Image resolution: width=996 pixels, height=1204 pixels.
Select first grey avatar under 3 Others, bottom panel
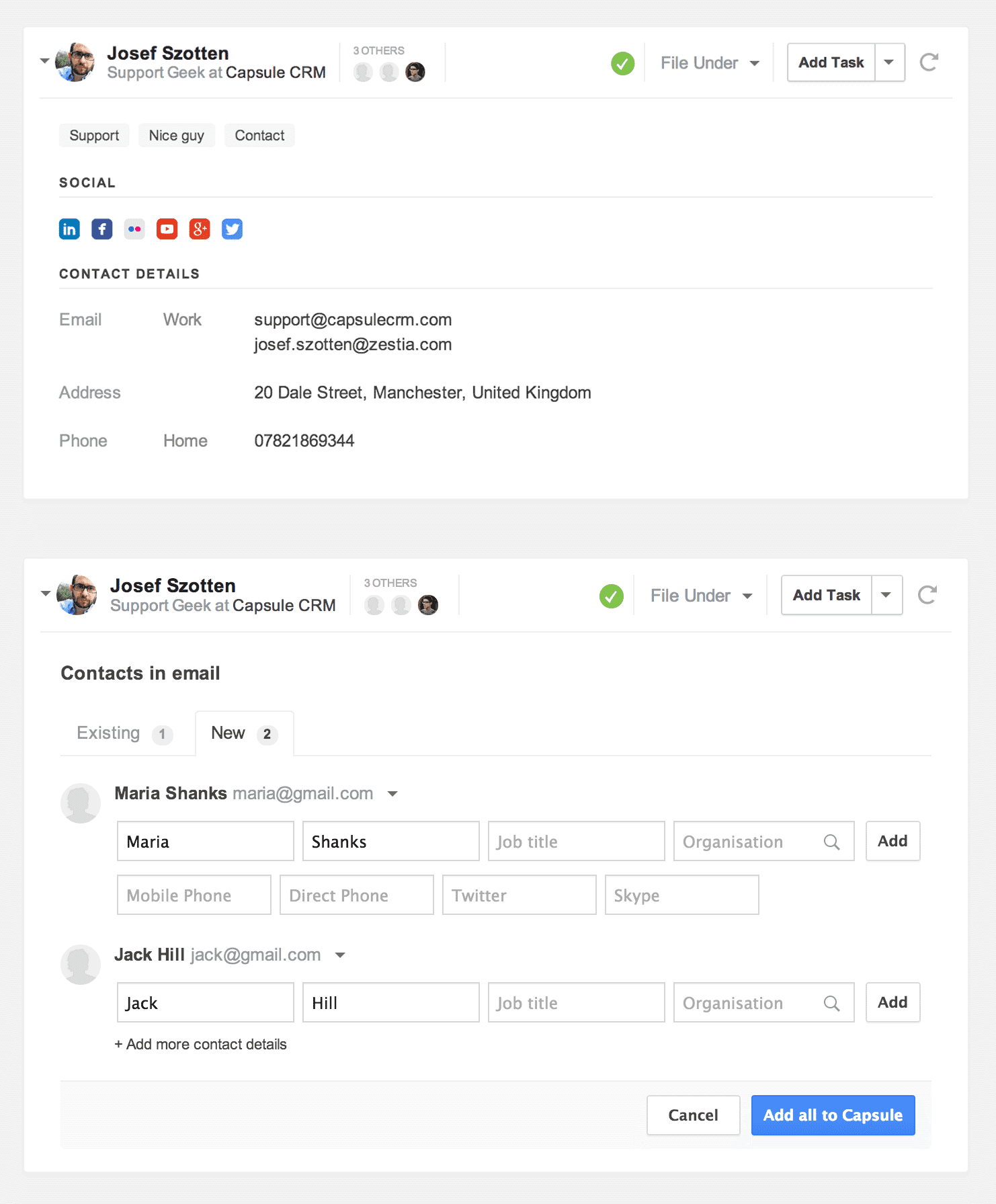[x=374, y=605]
